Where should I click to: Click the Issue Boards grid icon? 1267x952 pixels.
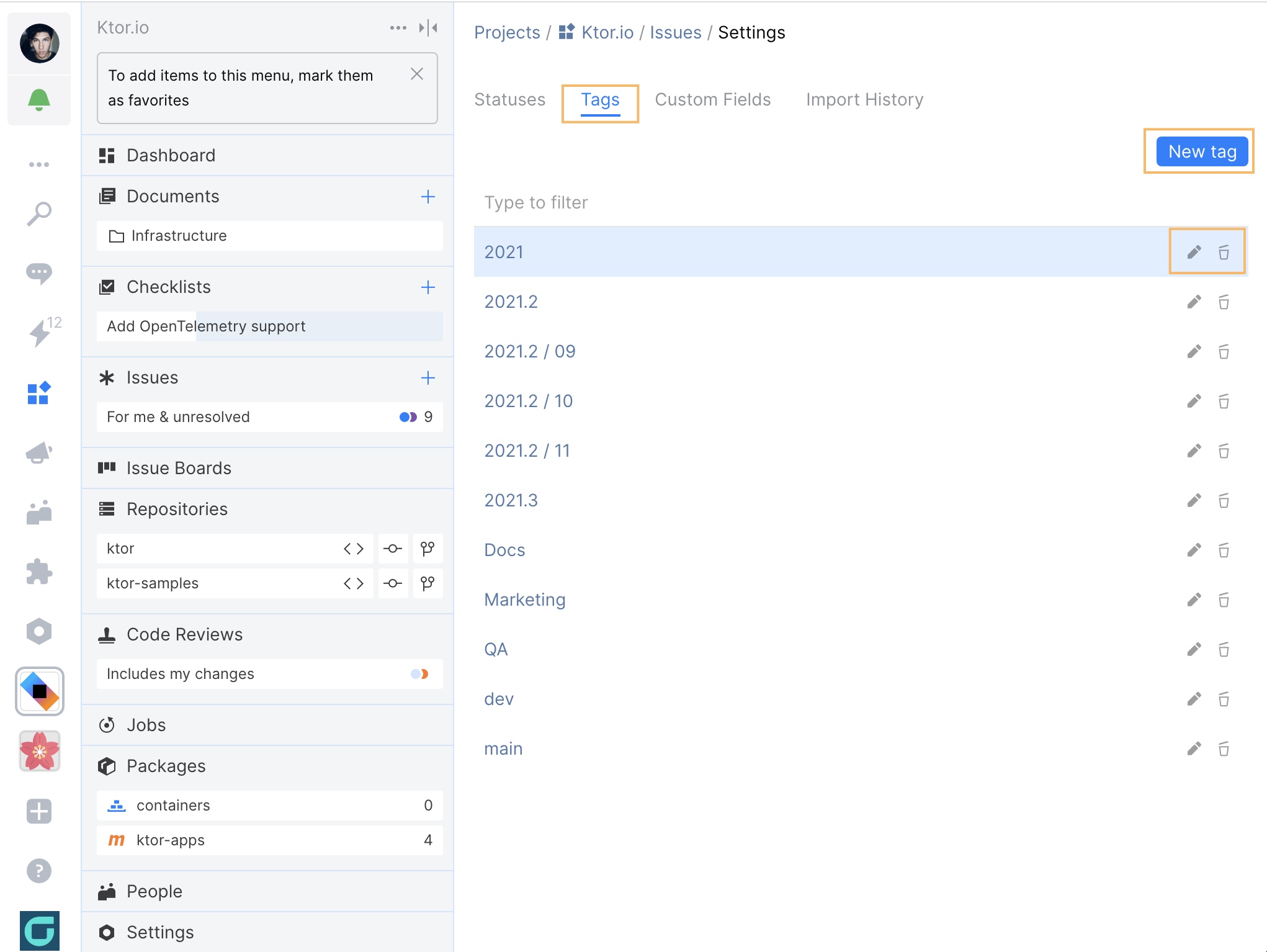[x=107, y=467]
